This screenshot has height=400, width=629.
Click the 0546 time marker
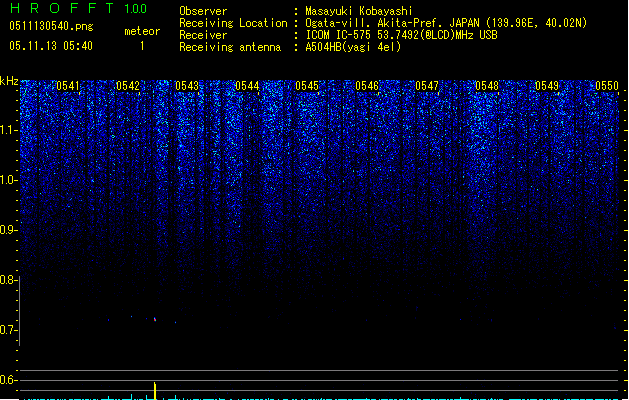point(367,86)
